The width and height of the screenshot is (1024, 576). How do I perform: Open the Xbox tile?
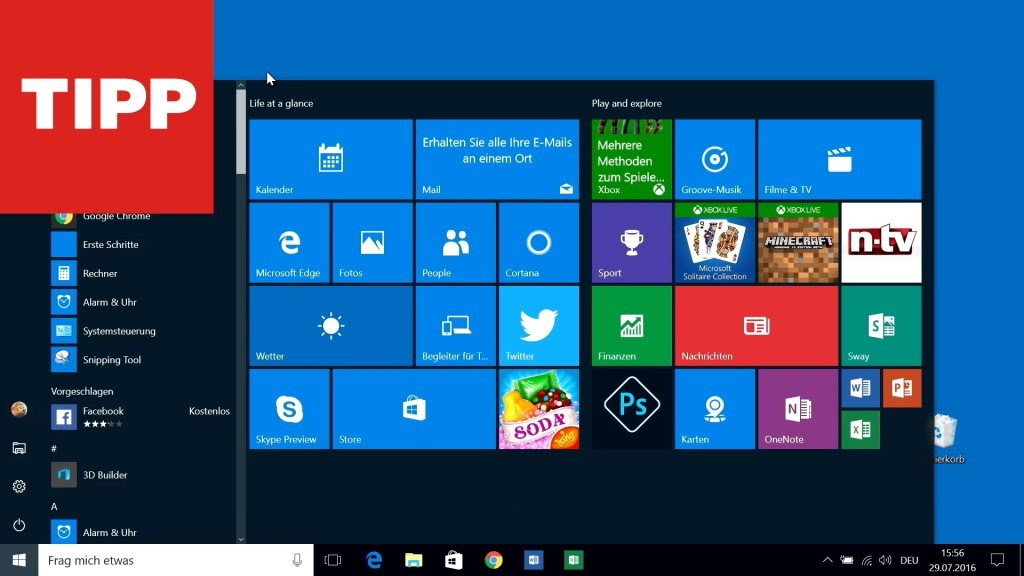pos(632,159)
